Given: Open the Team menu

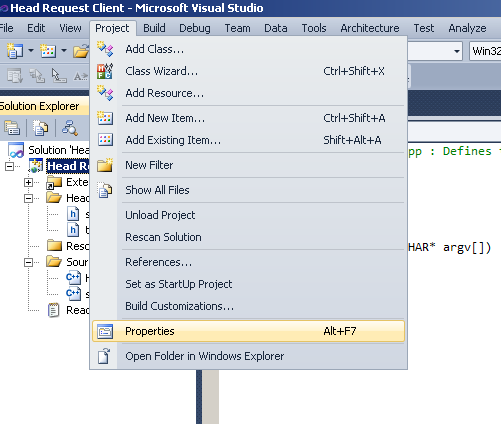Looking at the screenshot, I should pyautogui.click(x=237, y=28).
